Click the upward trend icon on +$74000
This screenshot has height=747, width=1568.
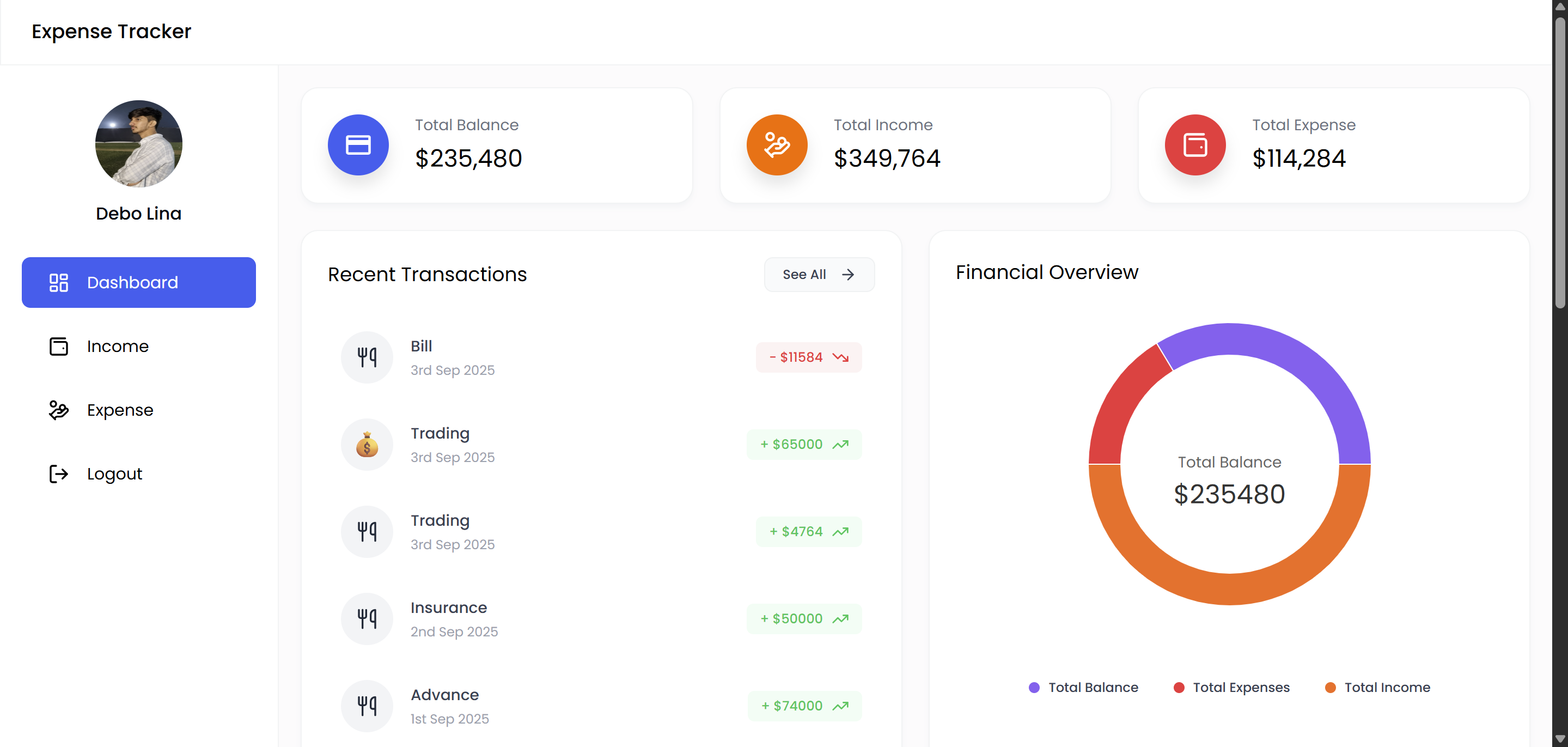point(840,706)
